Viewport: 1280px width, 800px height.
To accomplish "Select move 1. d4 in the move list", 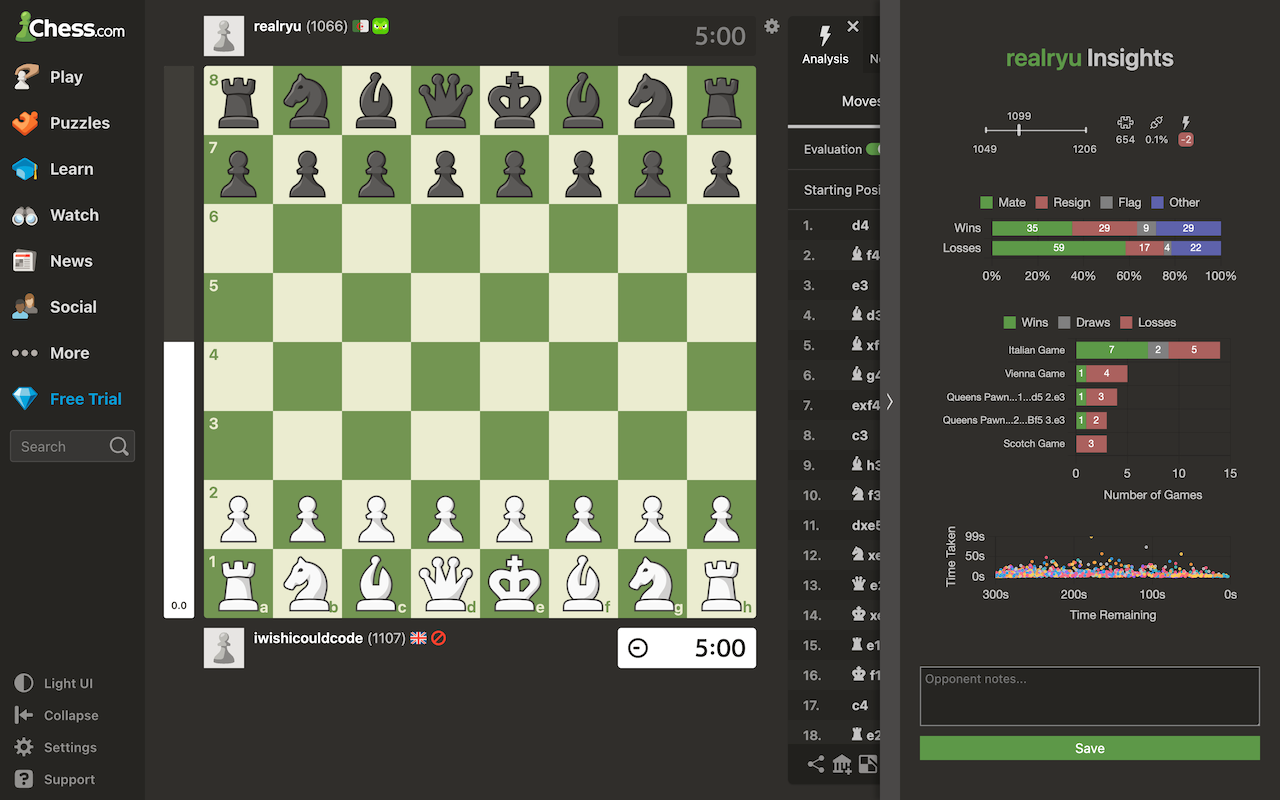I will click(x=860, y=225).
